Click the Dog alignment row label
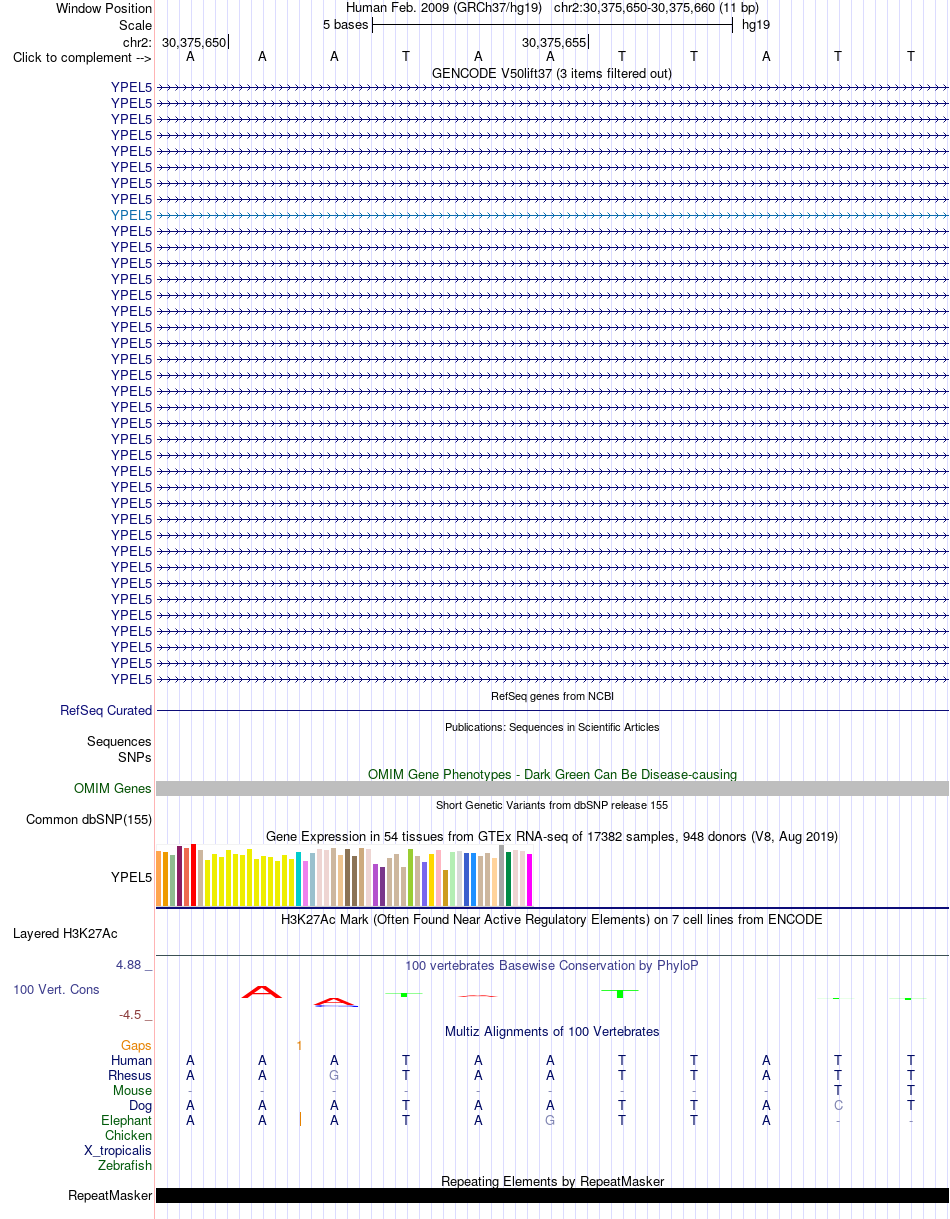 point(141,1105)
